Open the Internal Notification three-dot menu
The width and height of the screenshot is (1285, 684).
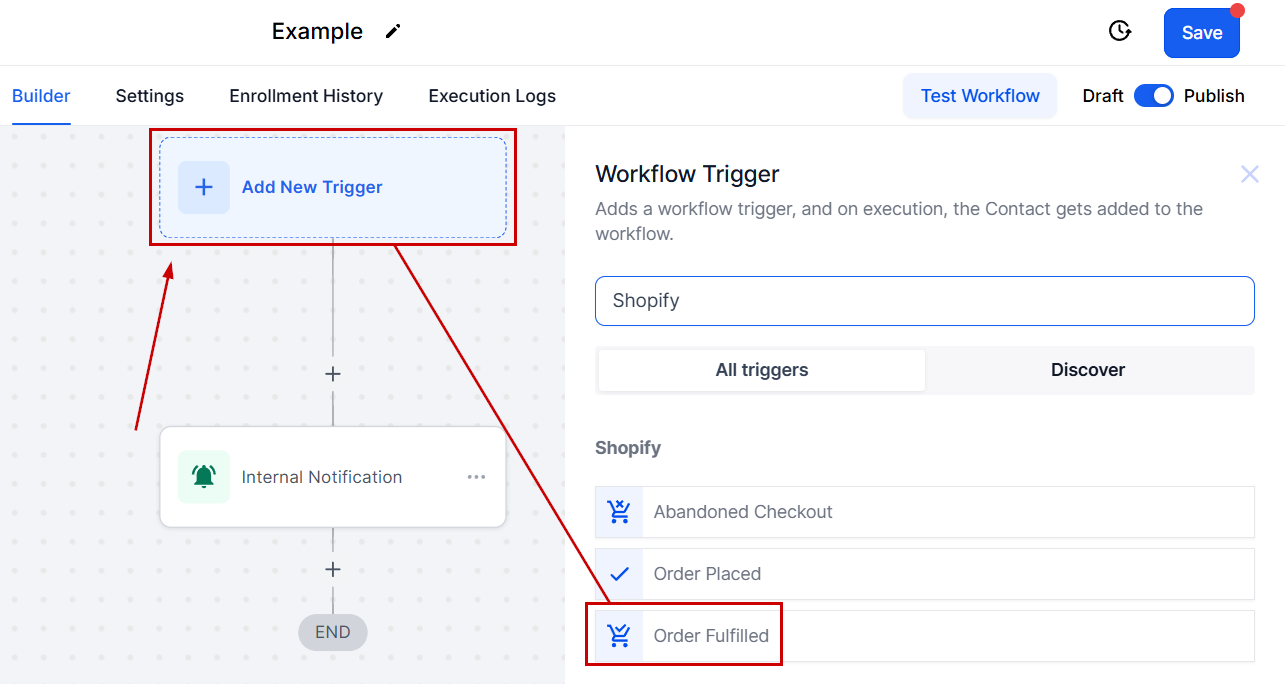[477, 477]
